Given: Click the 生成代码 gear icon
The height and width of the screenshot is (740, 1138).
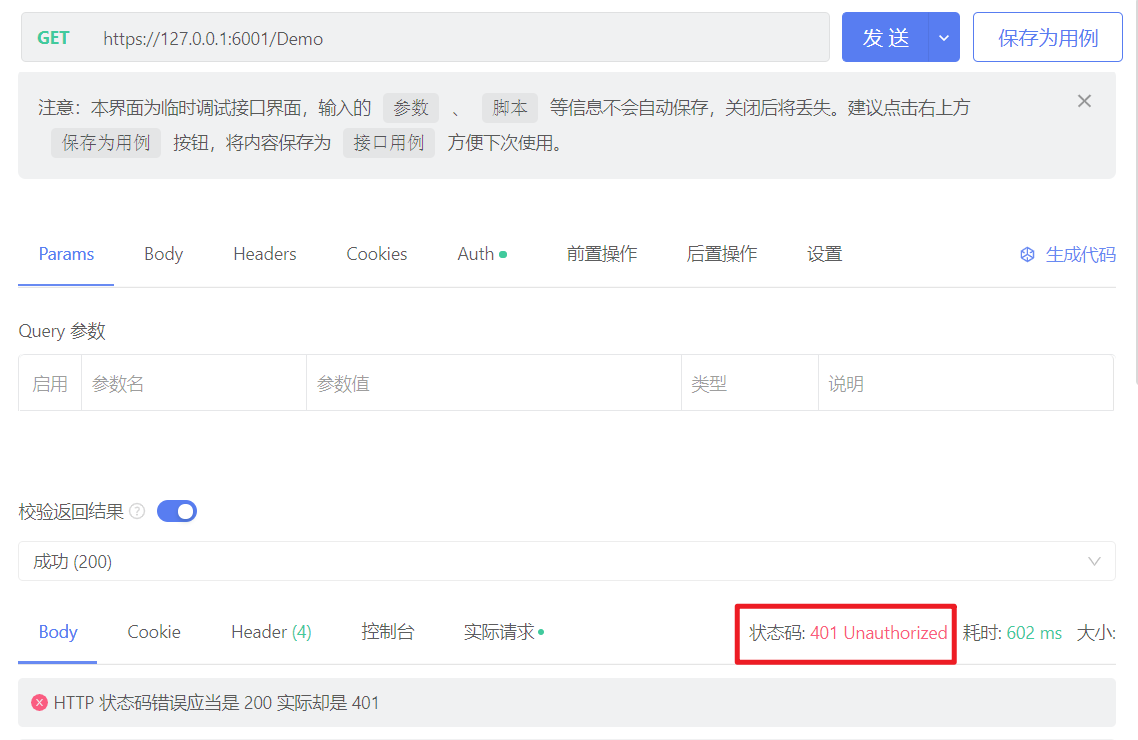Looking at the screenshot, I should pyautogui.click(x=1026, y=254).
